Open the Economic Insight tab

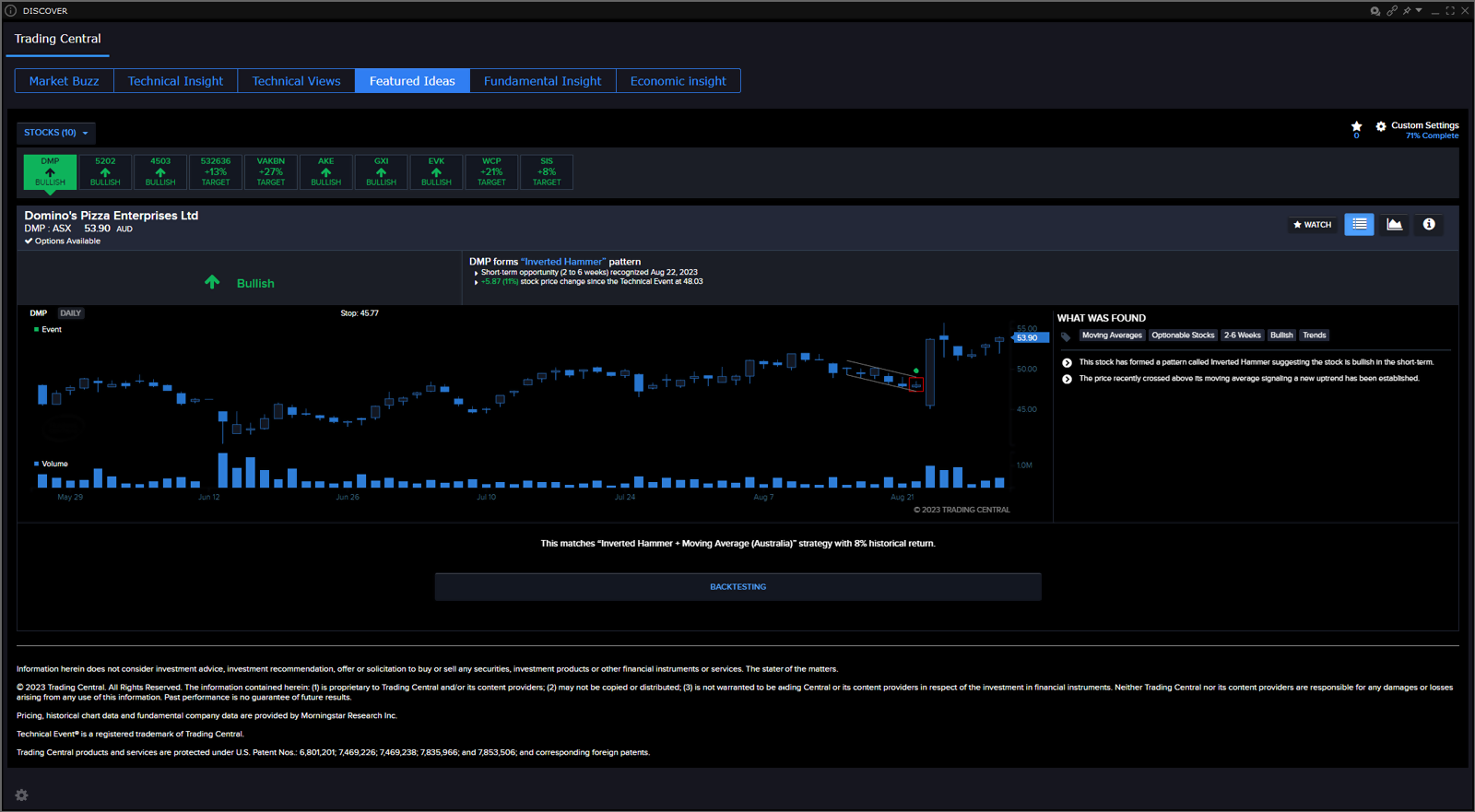click(x=678, y=81)
